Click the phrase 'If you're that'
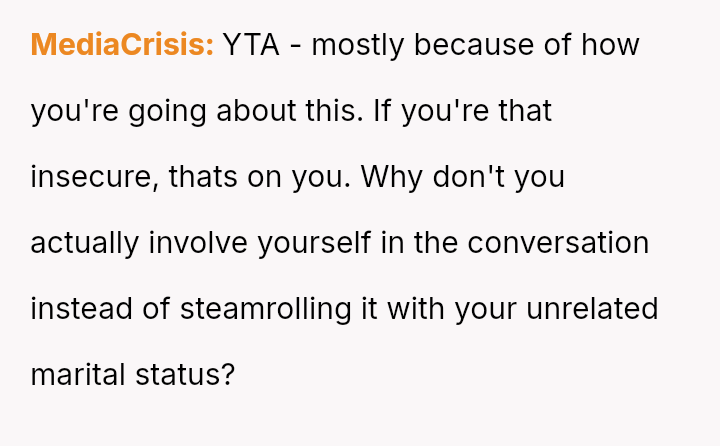 [x=463, y=111]
